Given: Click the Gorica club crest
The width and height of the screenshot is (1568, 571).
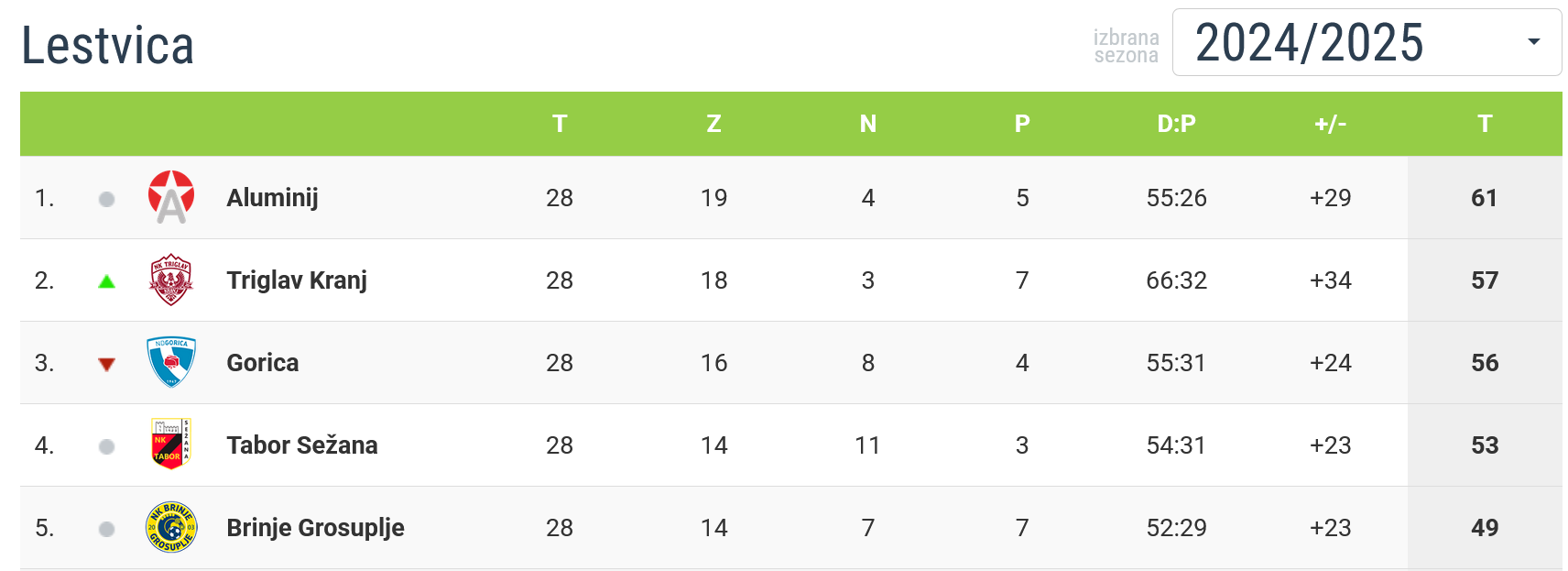Looking at the screenshot, I should 171,362.
